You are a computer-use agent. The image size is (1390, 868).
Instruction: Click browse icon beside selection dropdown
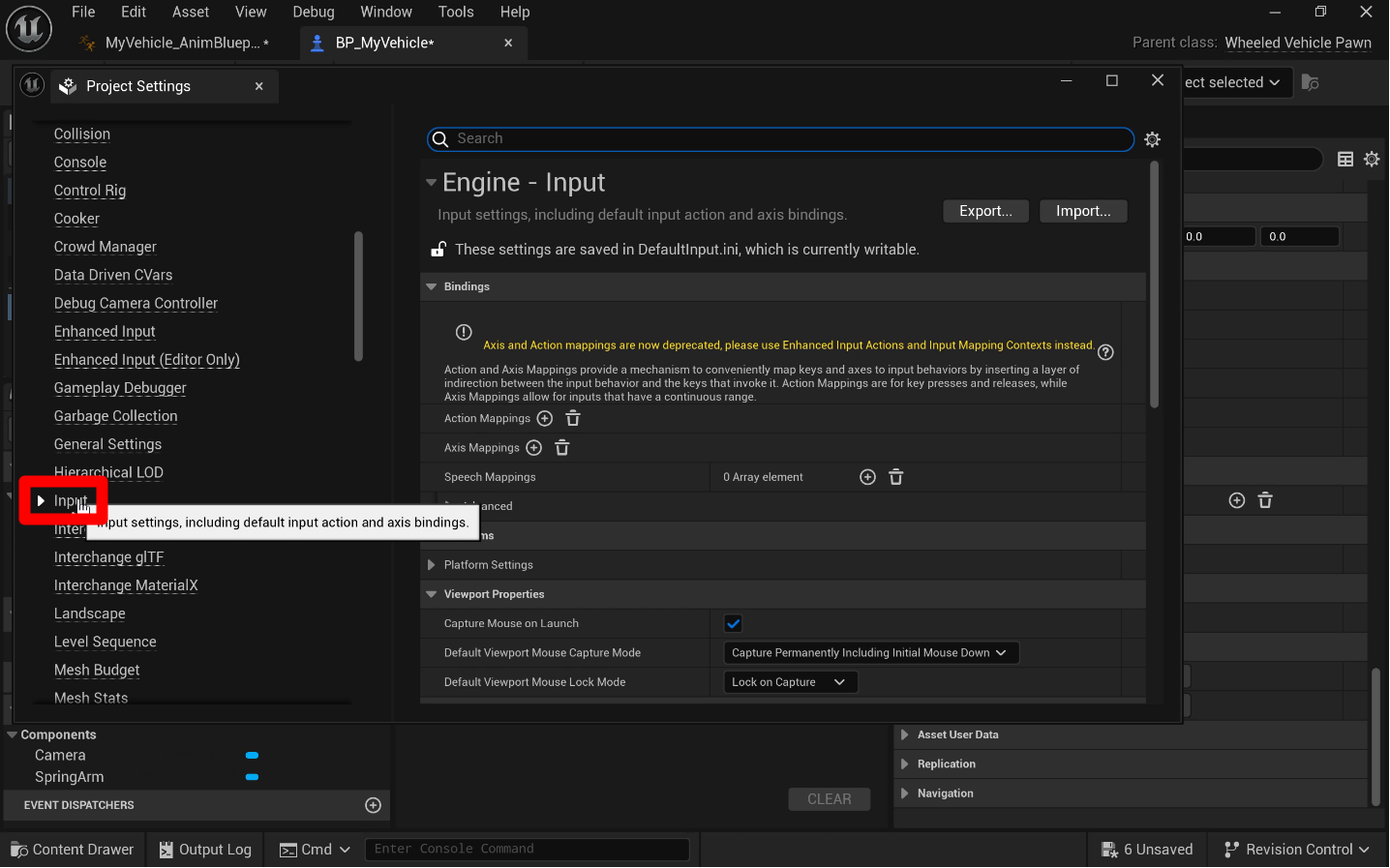pyautogui.click(x=1310, y=82)
